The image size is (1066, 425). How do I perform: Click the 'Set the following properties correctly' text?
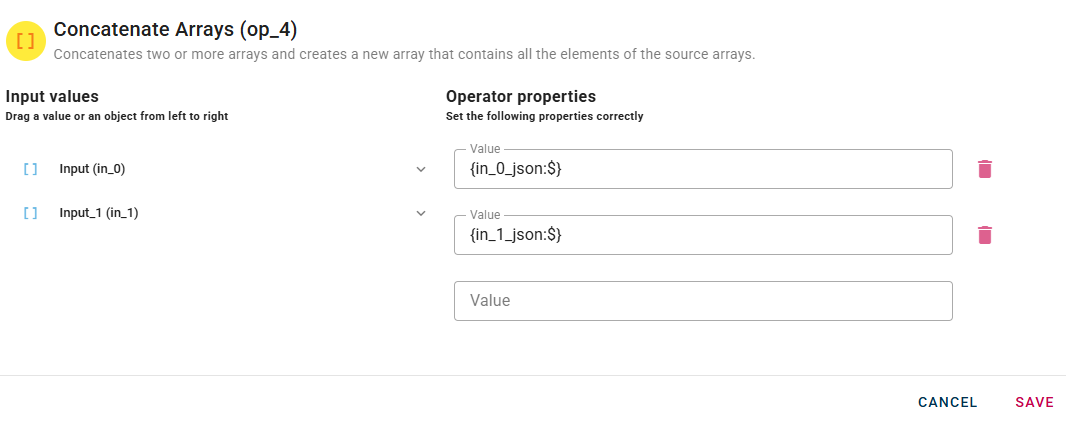544,117
